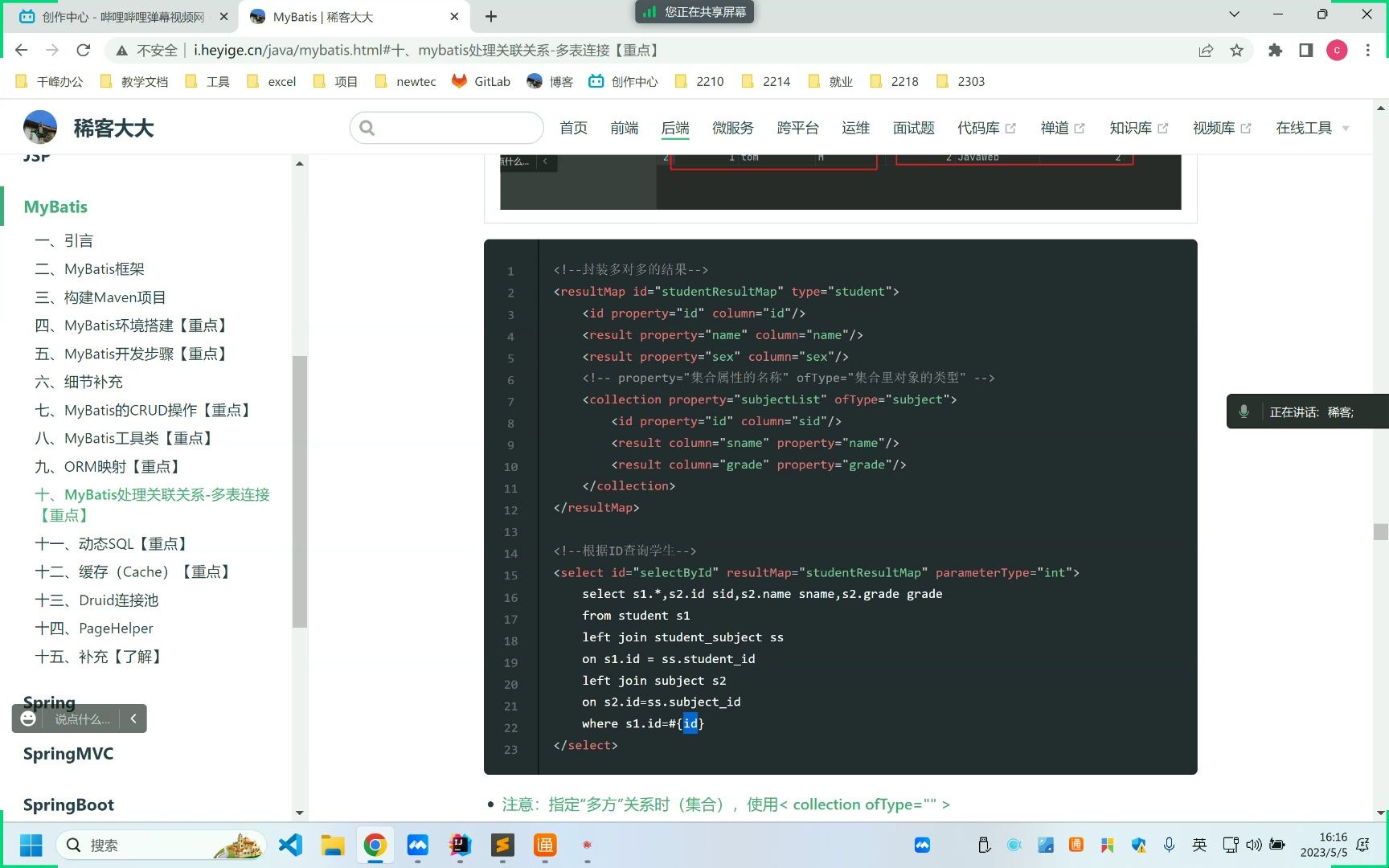Click the 说点什么 chat input
The height and width of the screenshot is (868, 1389).
point(82,719)
